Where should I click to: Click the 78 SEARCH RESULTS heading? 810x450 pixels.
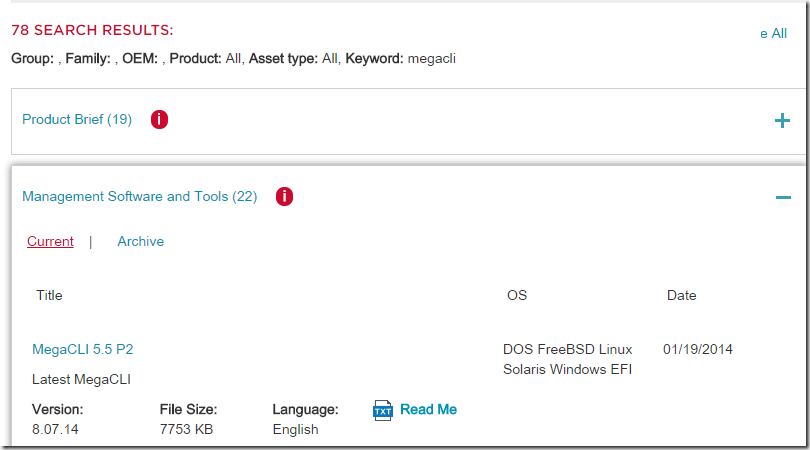(92, 30)
